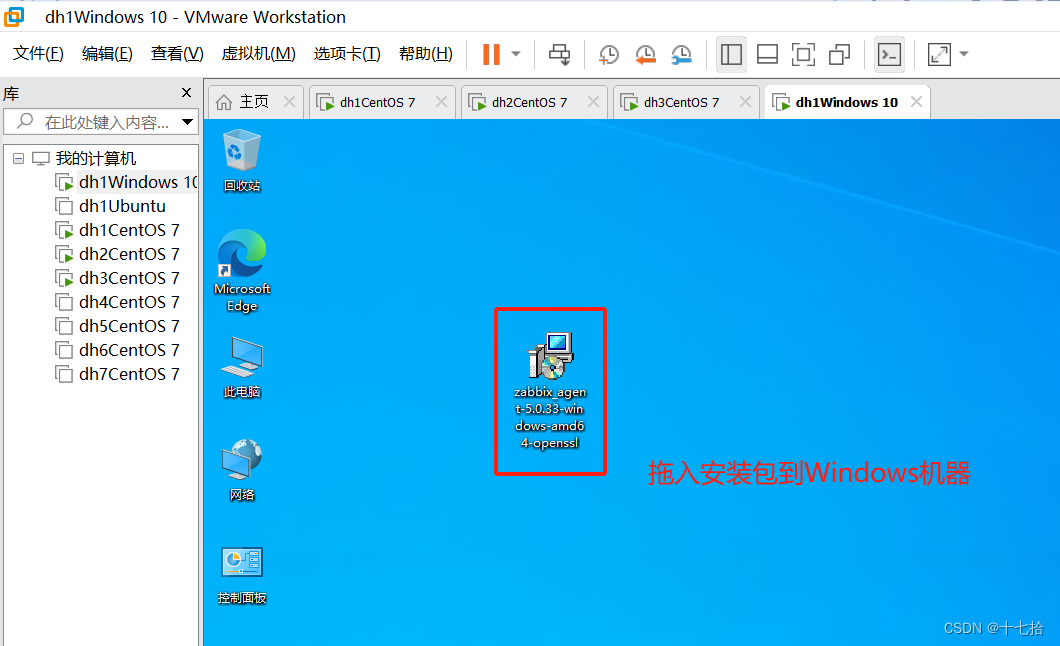Pause the virtual machine with pause button
The width and height of the screenshot is (1060, 646).
491,54
